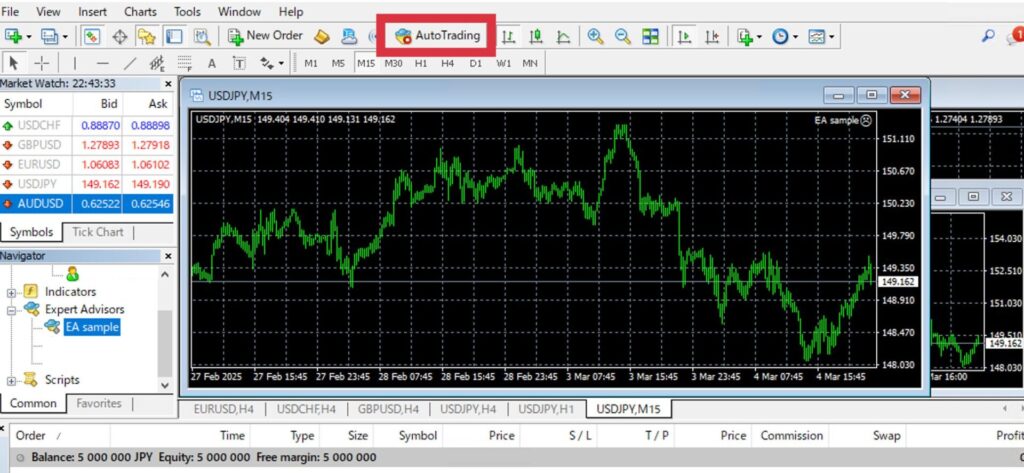Select the Text 'A' drawing tool
Screen dimensions: 1024x473
click(x=212, y=63)
